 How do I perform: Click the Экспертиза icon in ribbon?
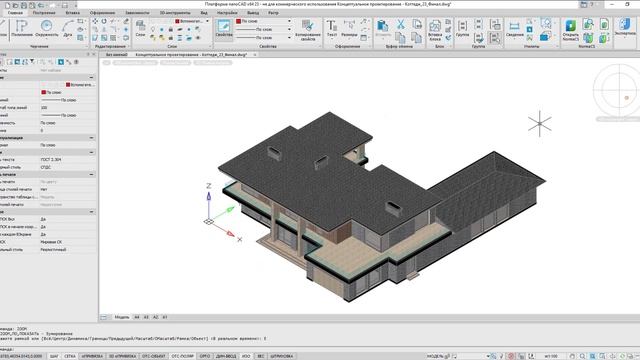click(625, 28)
